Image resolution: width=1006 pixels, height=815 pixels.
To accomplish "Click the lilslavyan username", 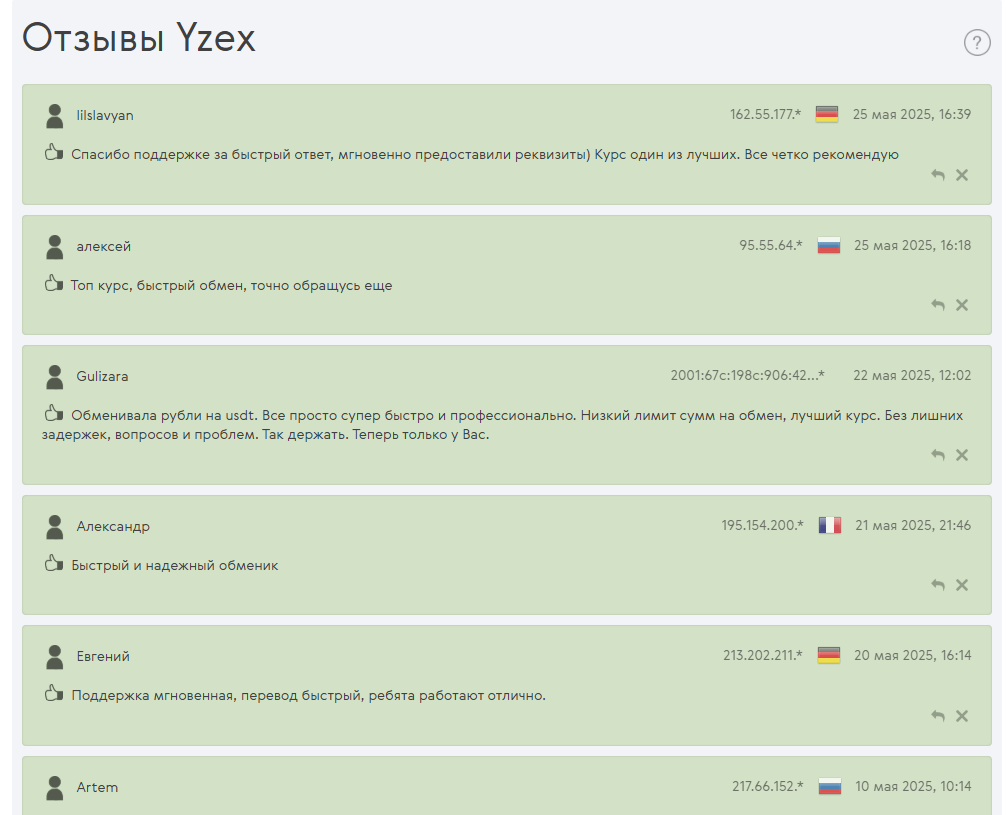I will 105,116.
